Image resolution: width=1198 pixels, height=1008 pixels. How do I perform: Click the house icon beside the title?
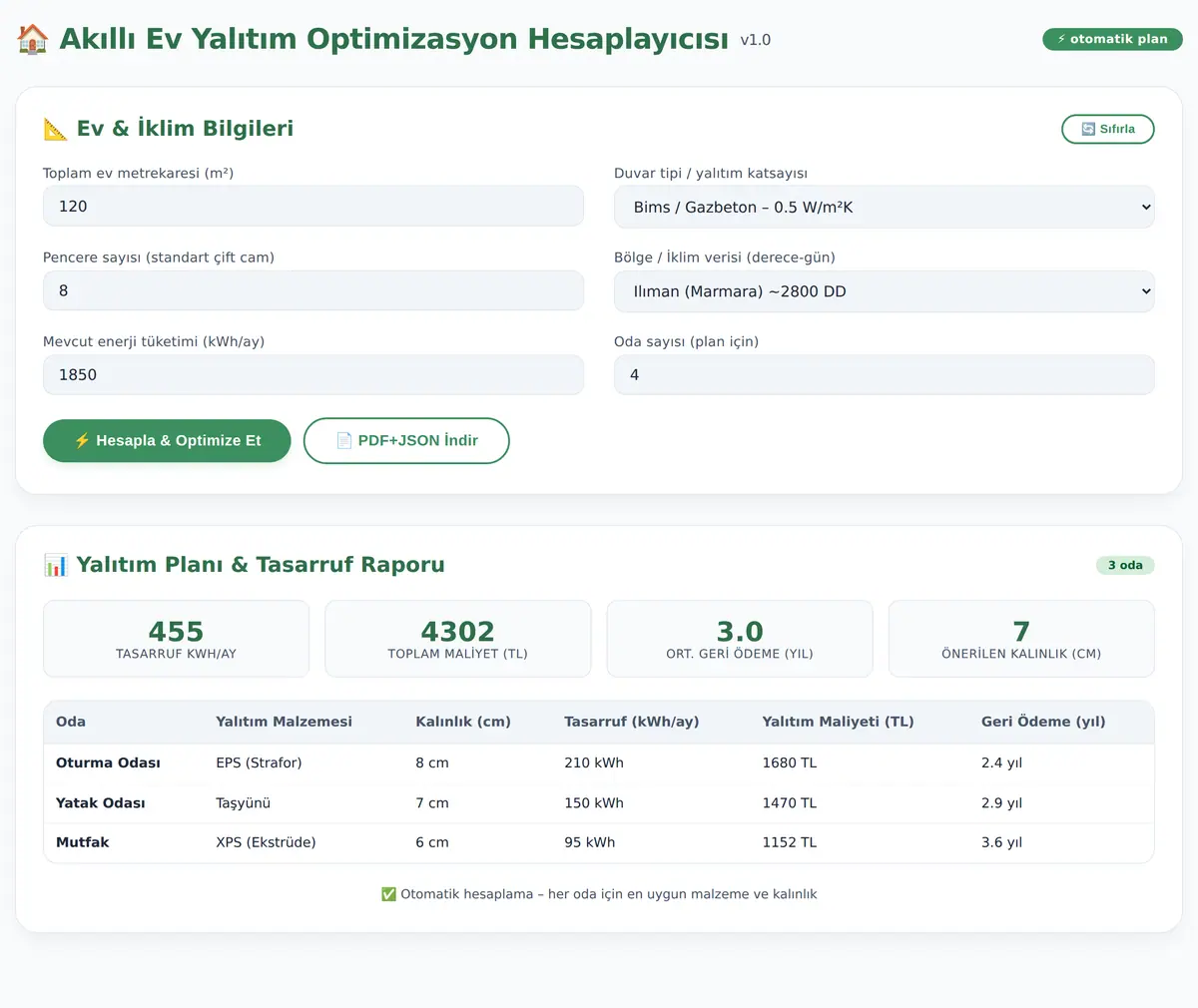coord(32,39)
